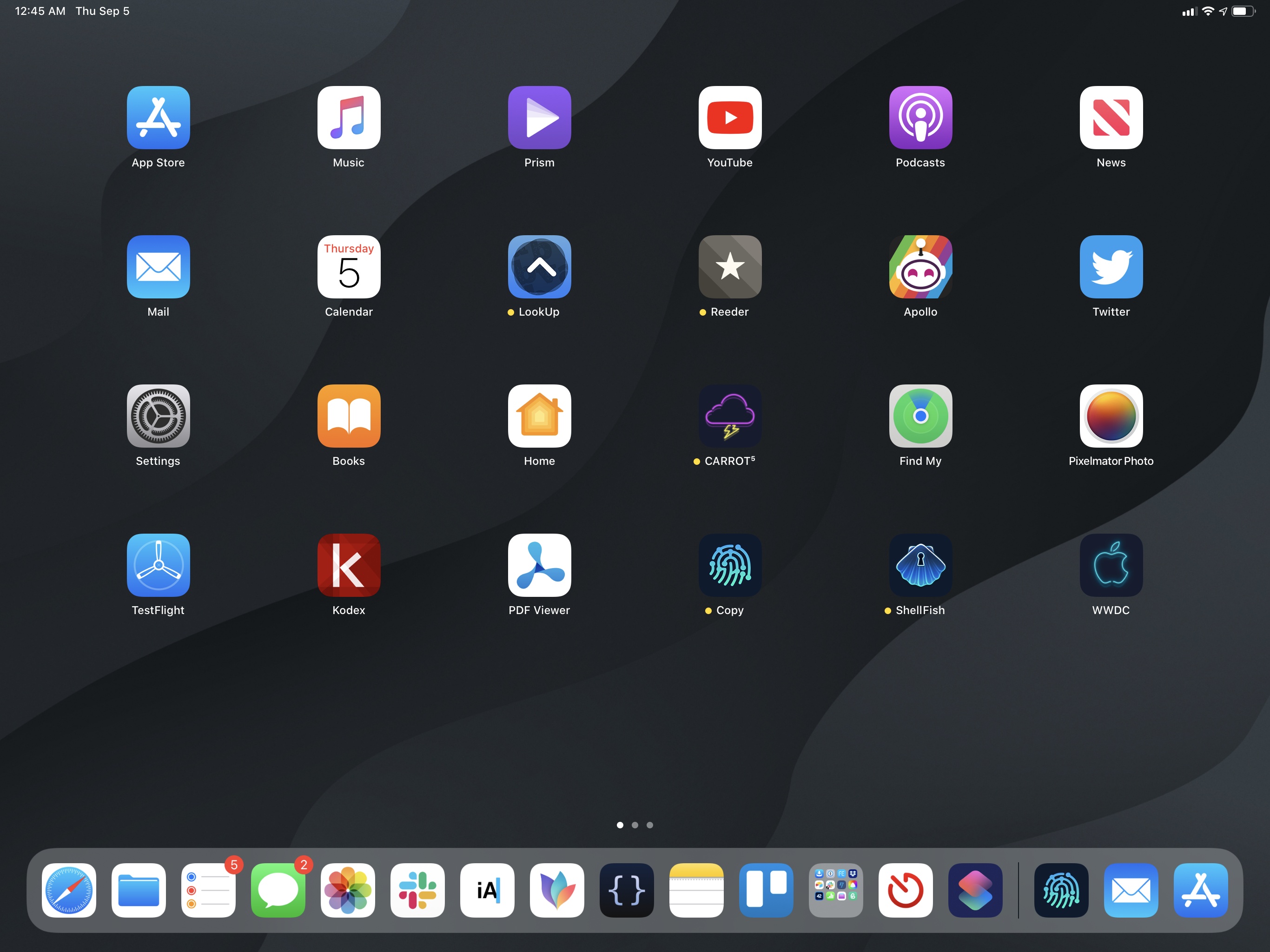Viewport: 1270px width, 952px height.
Task: Open the app folder in the dock
Action: point(836,891)
